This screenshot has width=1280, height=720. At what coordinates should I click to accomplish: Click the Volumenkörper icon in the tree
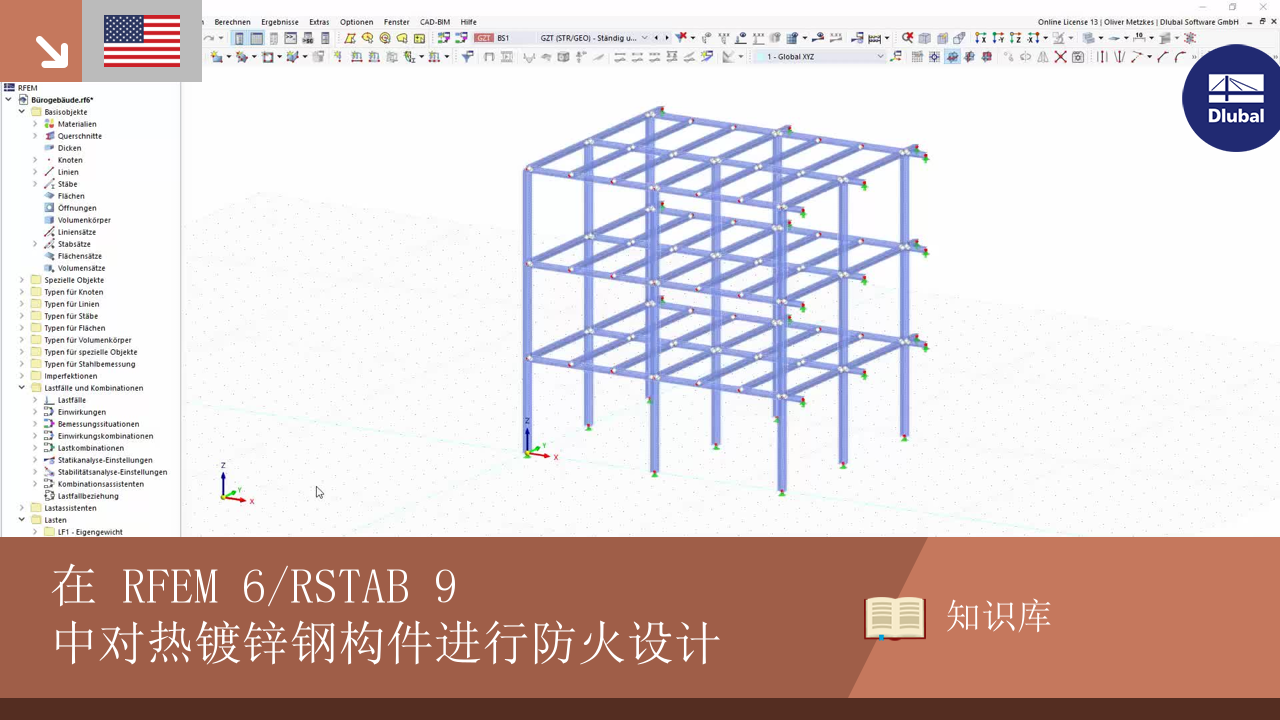(x=49, y=220)
